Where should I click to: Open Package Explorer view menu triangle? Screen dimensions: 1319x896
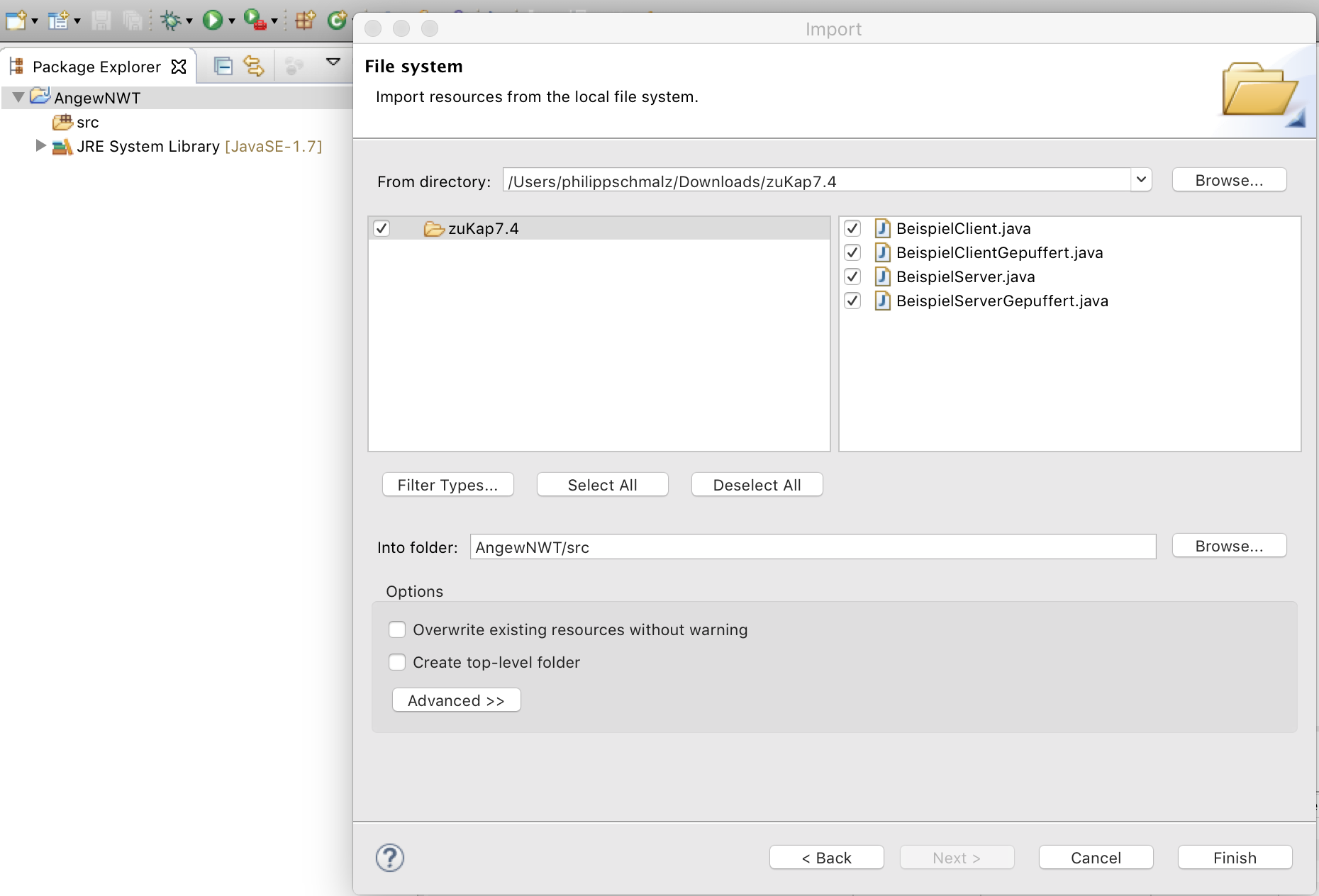[x=333, y=62]
